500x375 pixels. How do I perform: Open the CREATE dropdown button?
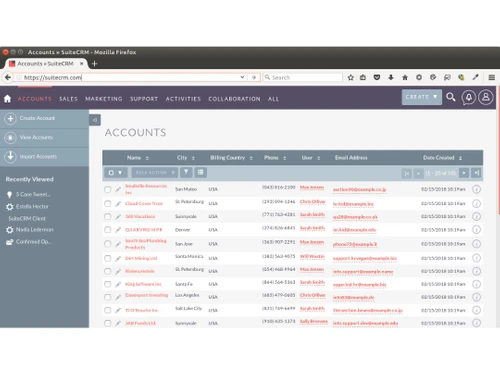point(422,97)
